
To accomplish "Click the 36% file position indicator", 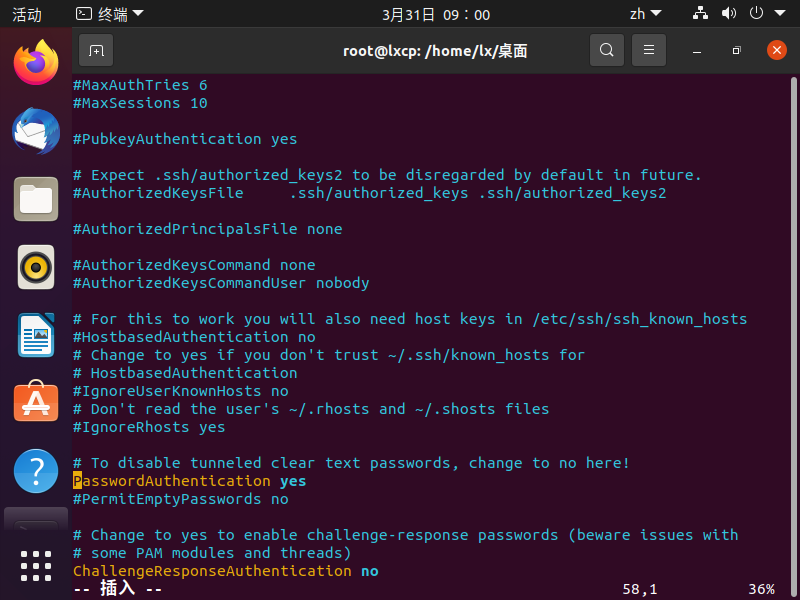I will point(761,589).
